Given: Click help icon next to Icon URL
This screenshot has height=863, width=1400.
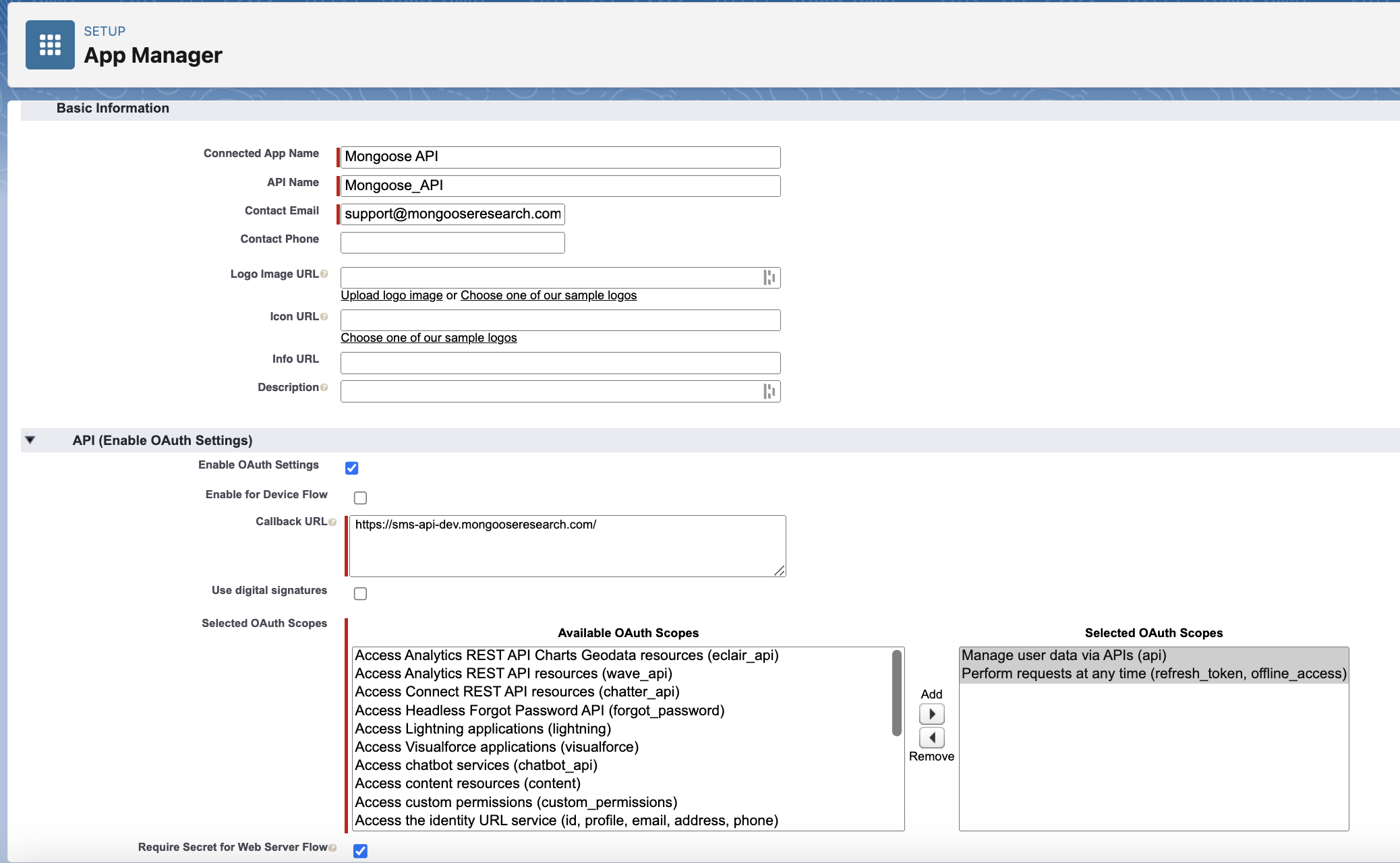Looking at the screenshot, I should pyautogui.click(x=324, y=316).
